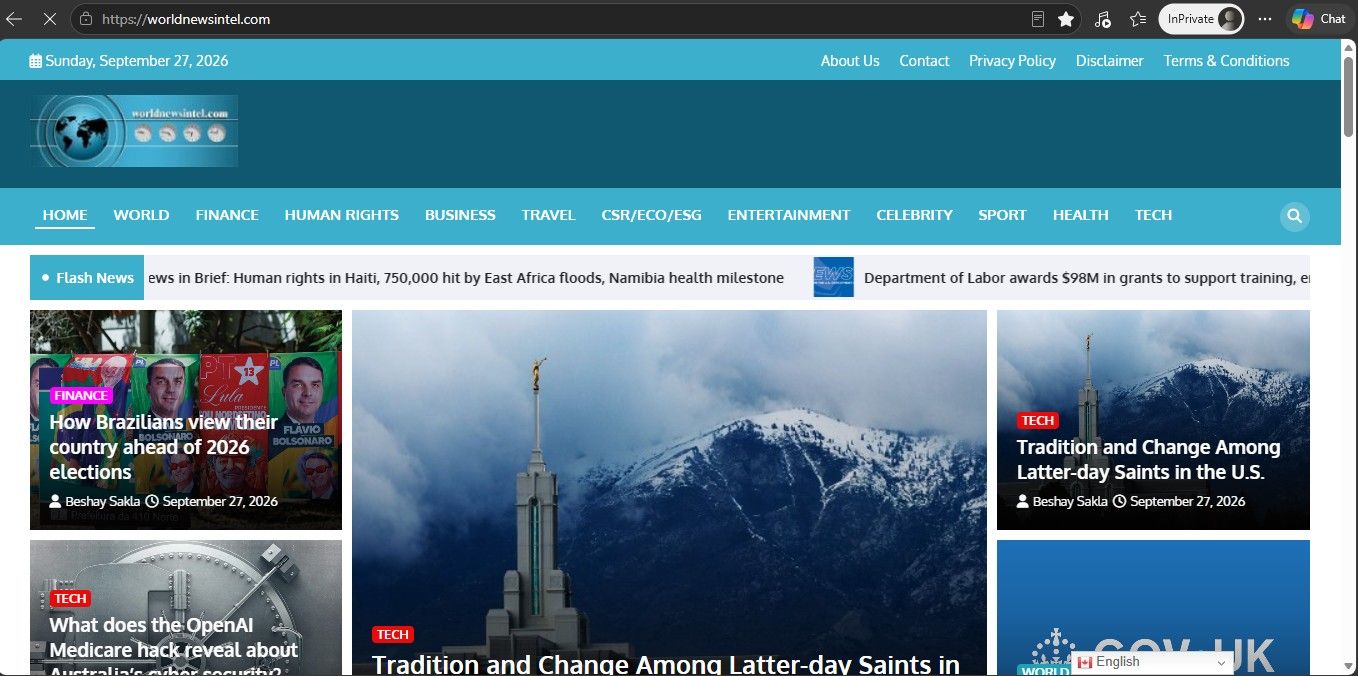
Task: Open the English language dropdown
Action: click(x=1152, y=662)
